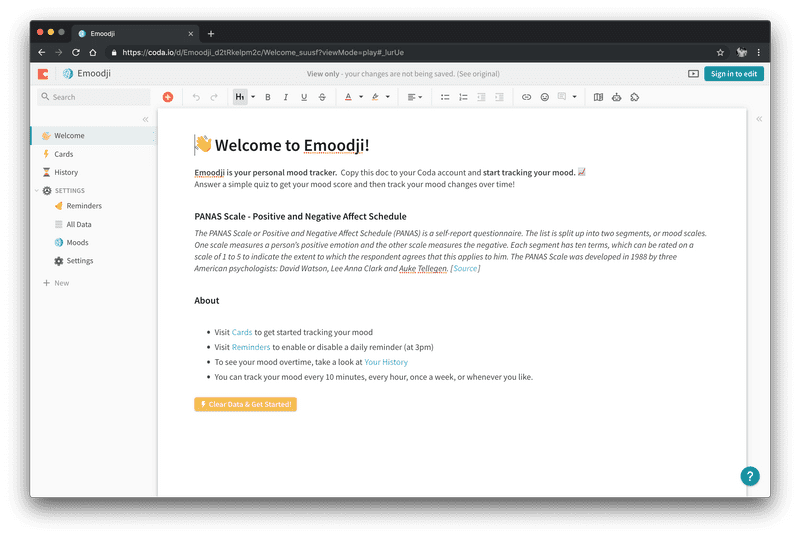
Task: Follow the See original link
Action: click(478, 74)
